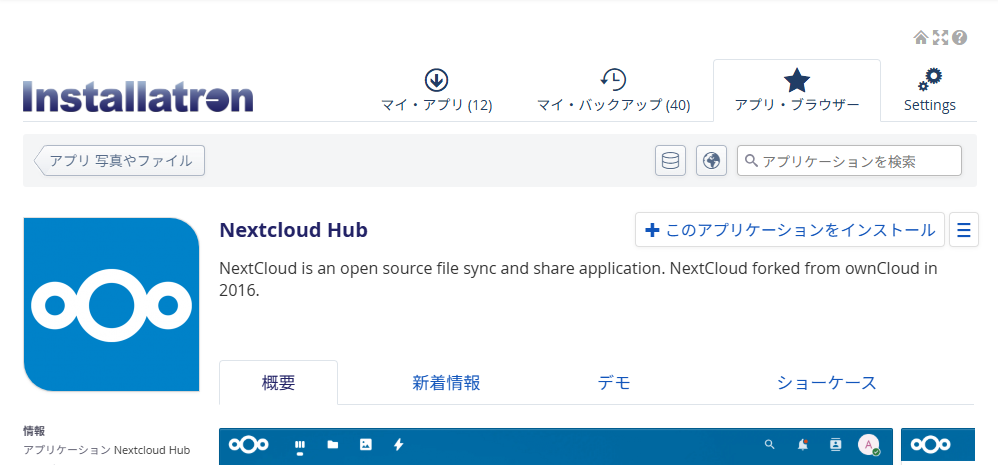Open the ショーケース tab

pyautogui.click(x=826, y=383)
